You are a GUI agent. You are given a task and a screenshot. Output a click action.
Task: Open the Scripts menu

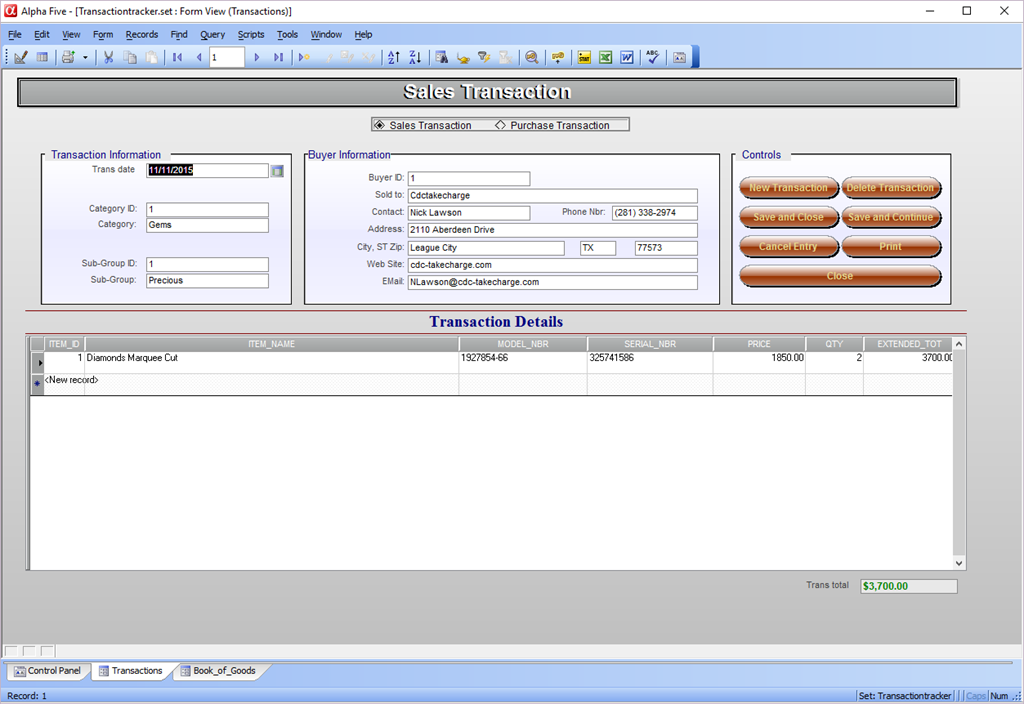pos(250,34)
